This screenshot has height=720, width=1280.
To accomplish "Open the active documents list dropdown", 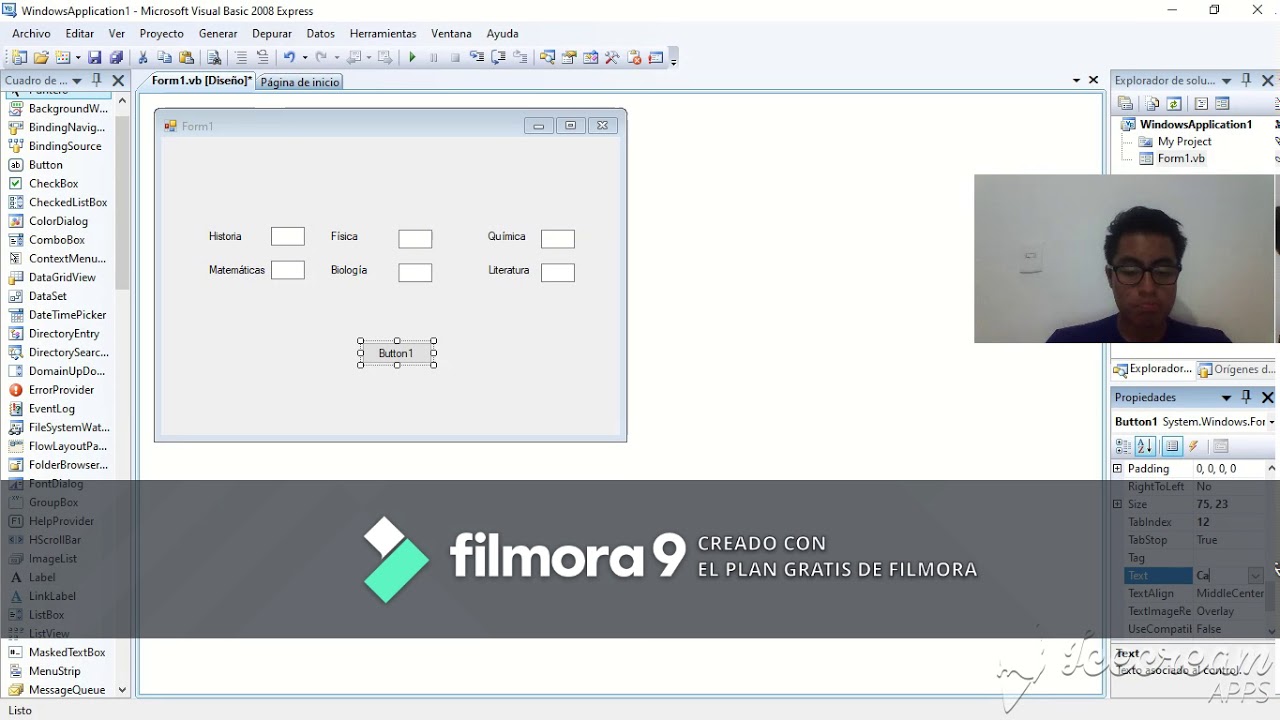I will tap(1076, 80).
